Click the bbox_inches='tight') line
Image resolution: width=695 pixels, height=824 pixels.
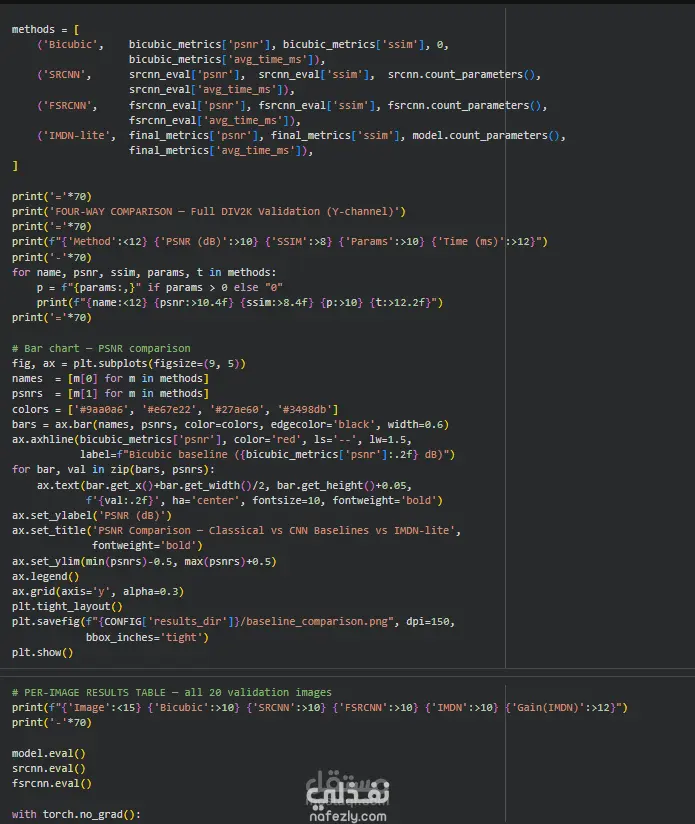tap(147, 637)
